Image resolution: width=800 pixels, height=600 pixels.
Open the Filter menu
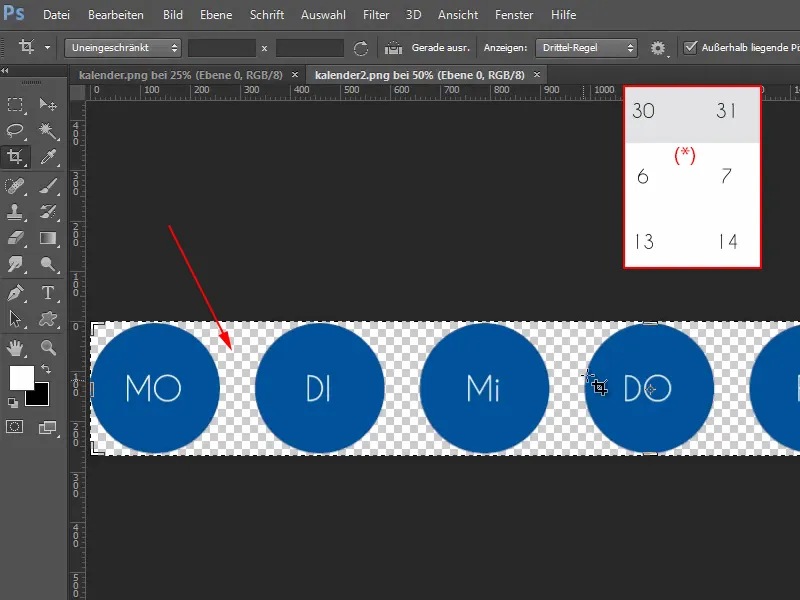(376, 15)
